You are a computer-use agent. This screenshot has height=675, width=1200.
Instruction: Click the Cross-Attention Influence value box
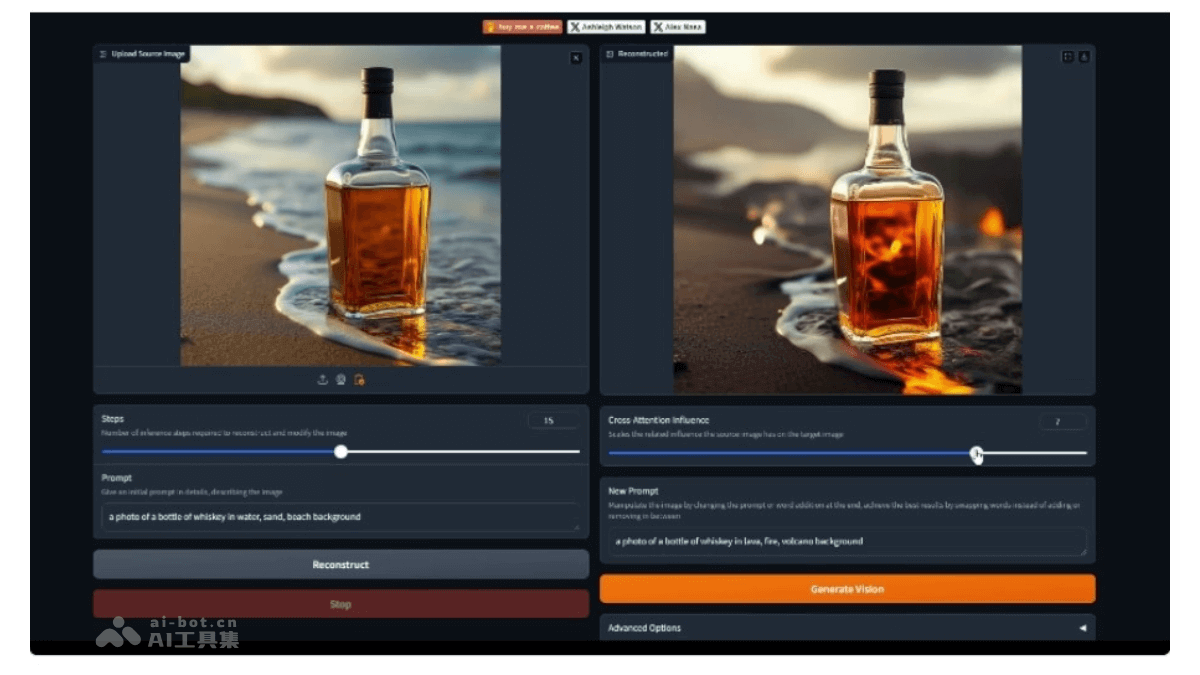(1061, 422)
